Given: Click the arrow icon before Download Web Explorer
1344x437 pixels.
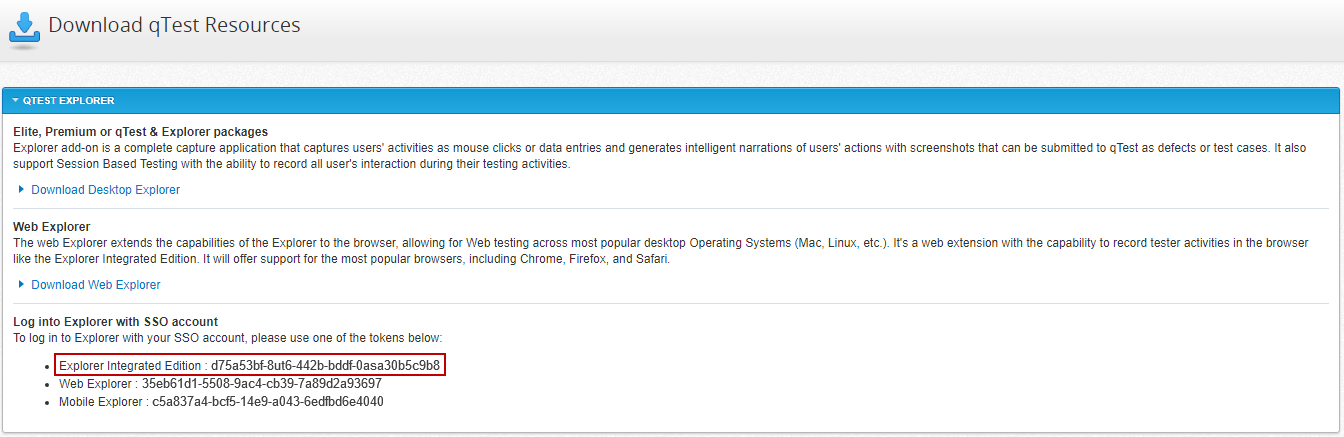Looking at the screenshot, I should coord(21,284).
